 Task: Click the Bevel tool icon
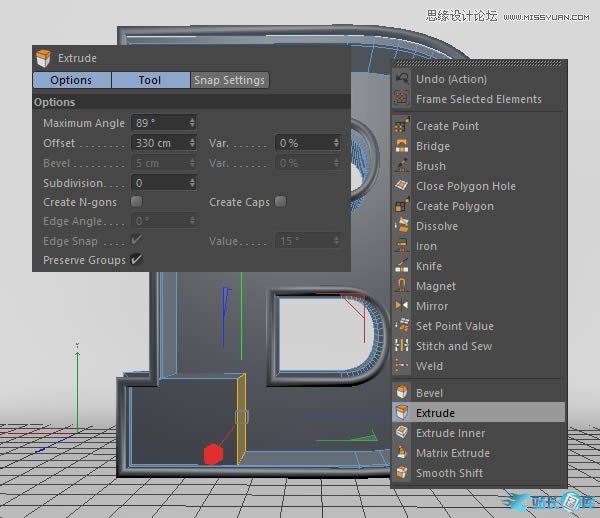(402, 393)
